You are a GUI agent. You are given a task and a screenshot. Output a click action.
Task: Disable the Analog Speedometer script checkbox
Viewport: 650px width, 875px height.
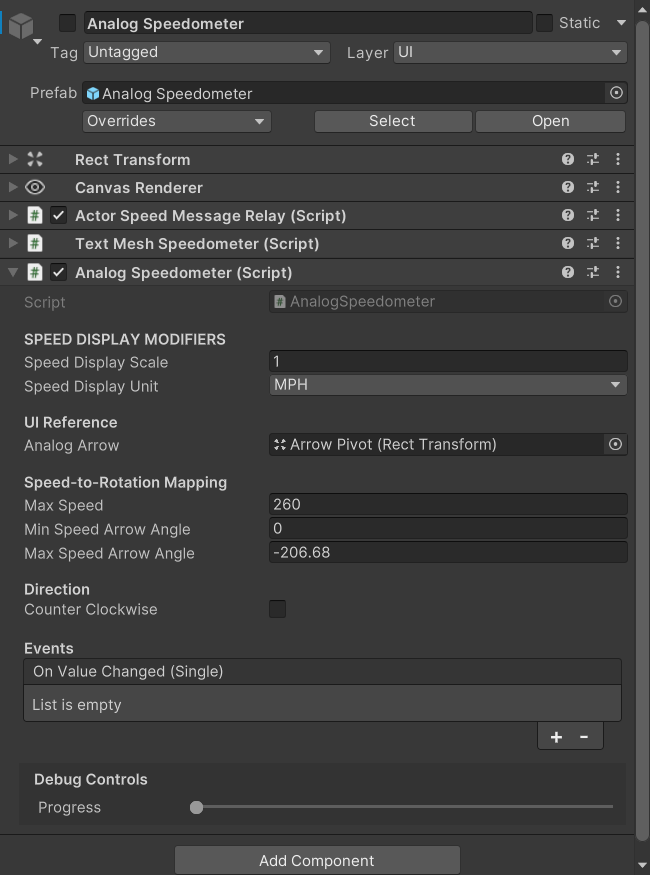pyautogui.click(x=59, y=272)
